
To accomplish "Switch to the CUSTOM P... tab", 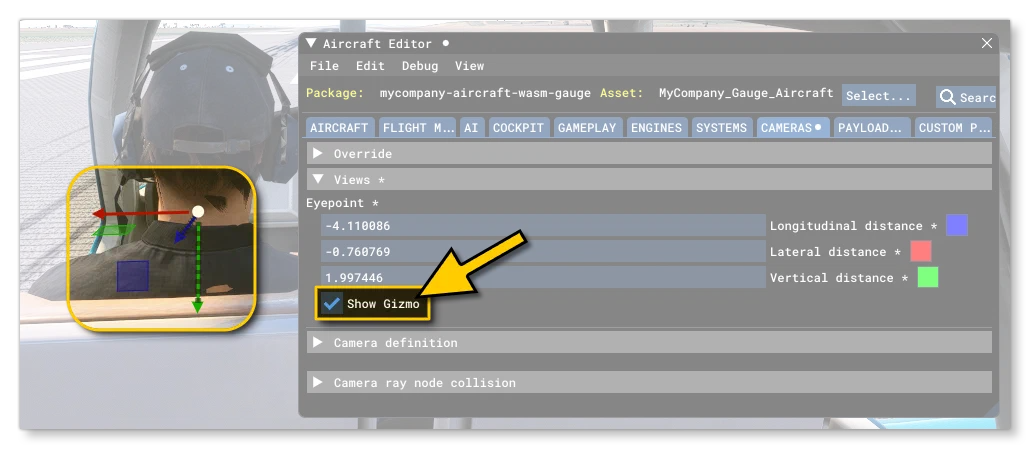I will tap(954, 128).
